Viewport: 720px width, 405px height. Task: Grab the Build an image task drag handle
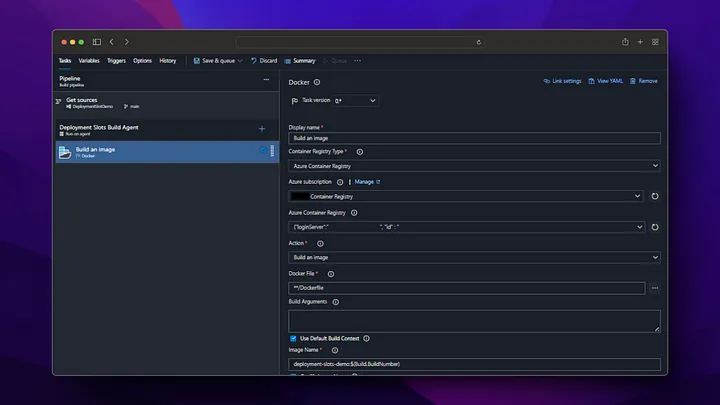[x=272, y=151]
